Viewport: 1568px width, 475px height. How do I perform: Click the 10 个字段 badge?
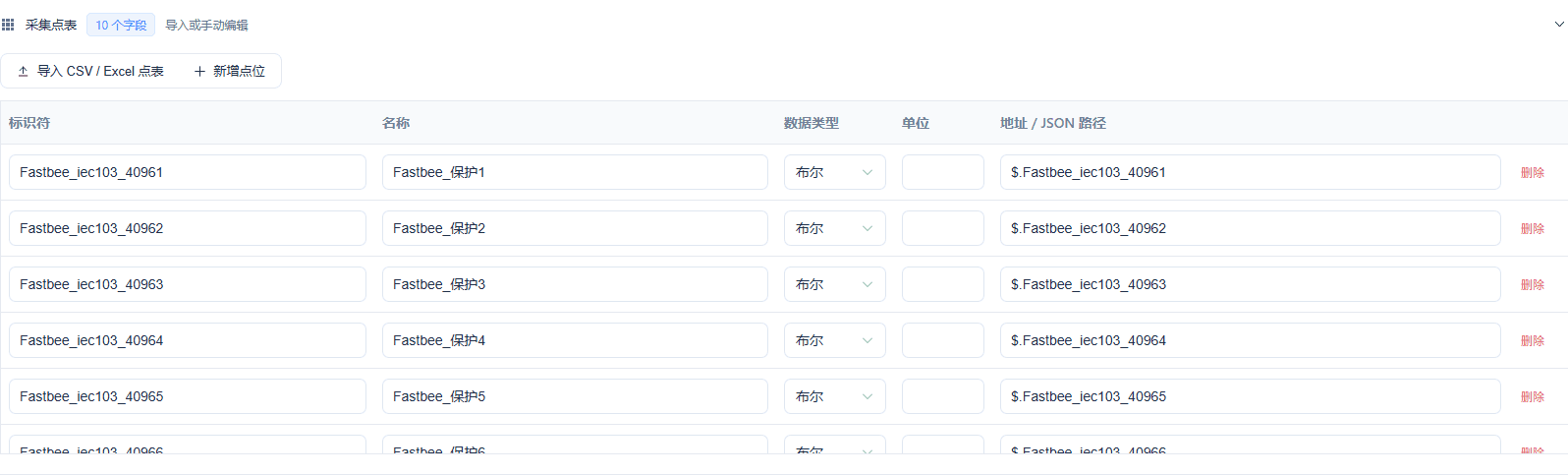point(121,25)
